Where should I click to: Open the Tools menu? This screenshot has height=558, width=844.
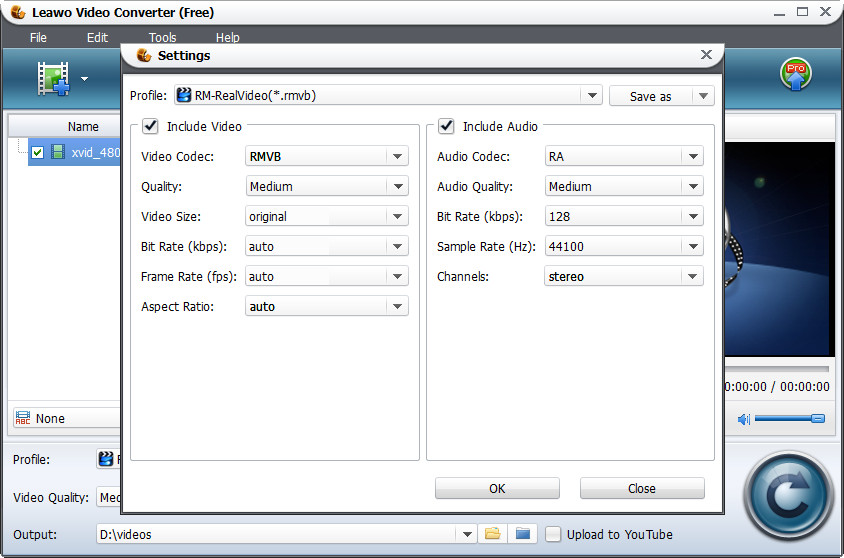pyautogui.click(x=163, y=38)
